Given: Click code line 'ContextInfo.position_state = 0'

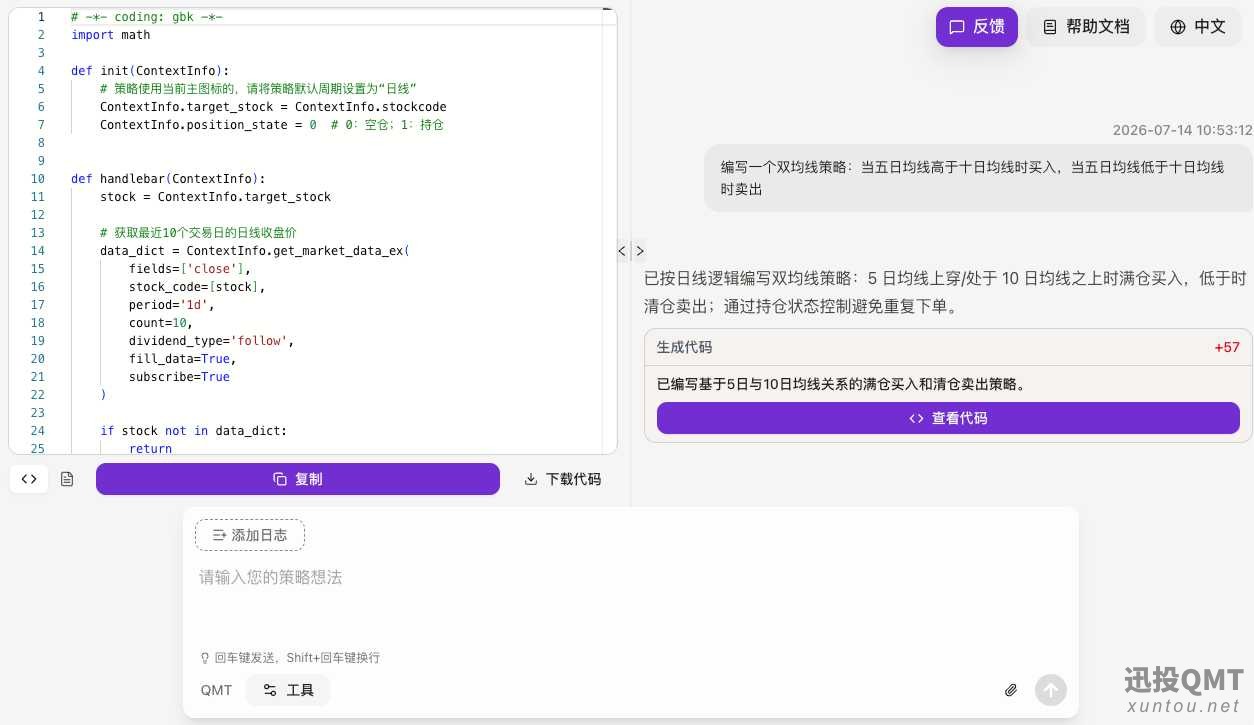Looking at the screenshot, I should (x=208, y=125).
